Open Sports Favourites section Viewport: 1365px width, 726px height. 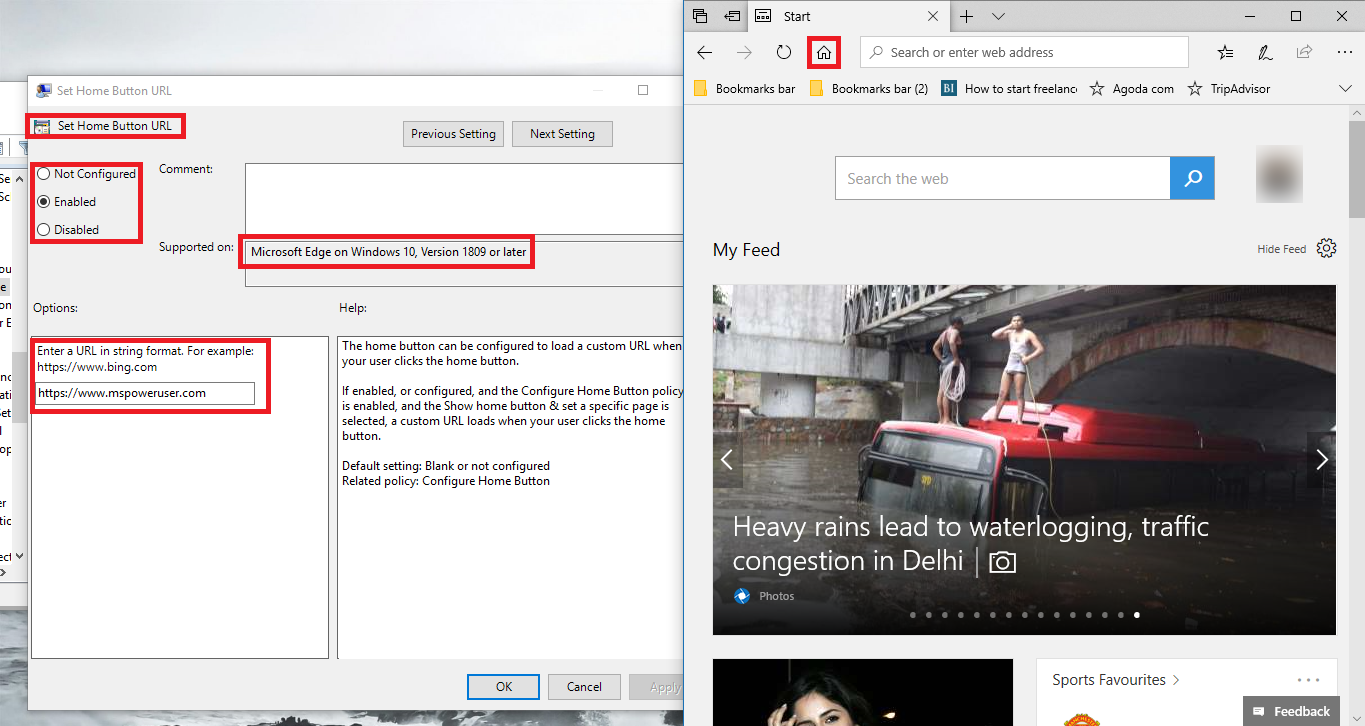pos(1116,680)
